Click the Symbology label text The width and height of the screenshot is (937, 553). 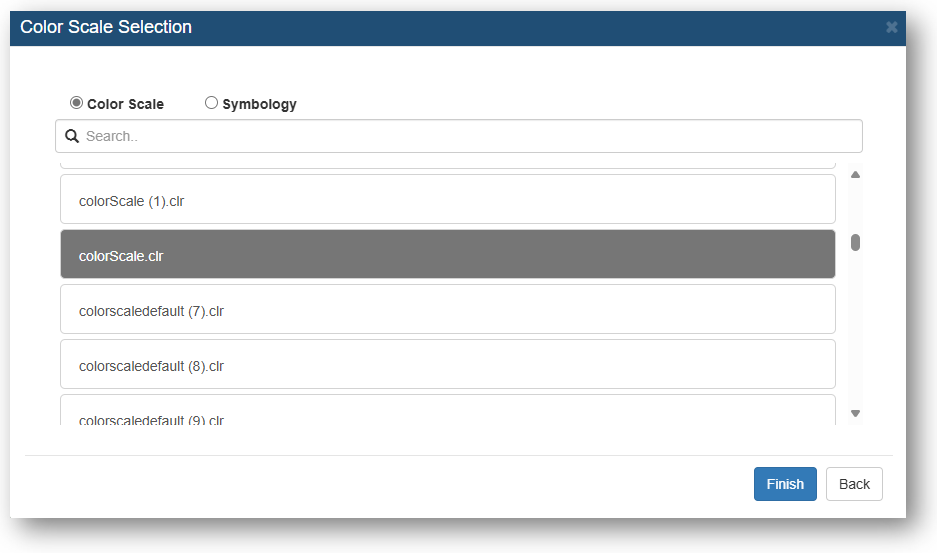[259, 104]
